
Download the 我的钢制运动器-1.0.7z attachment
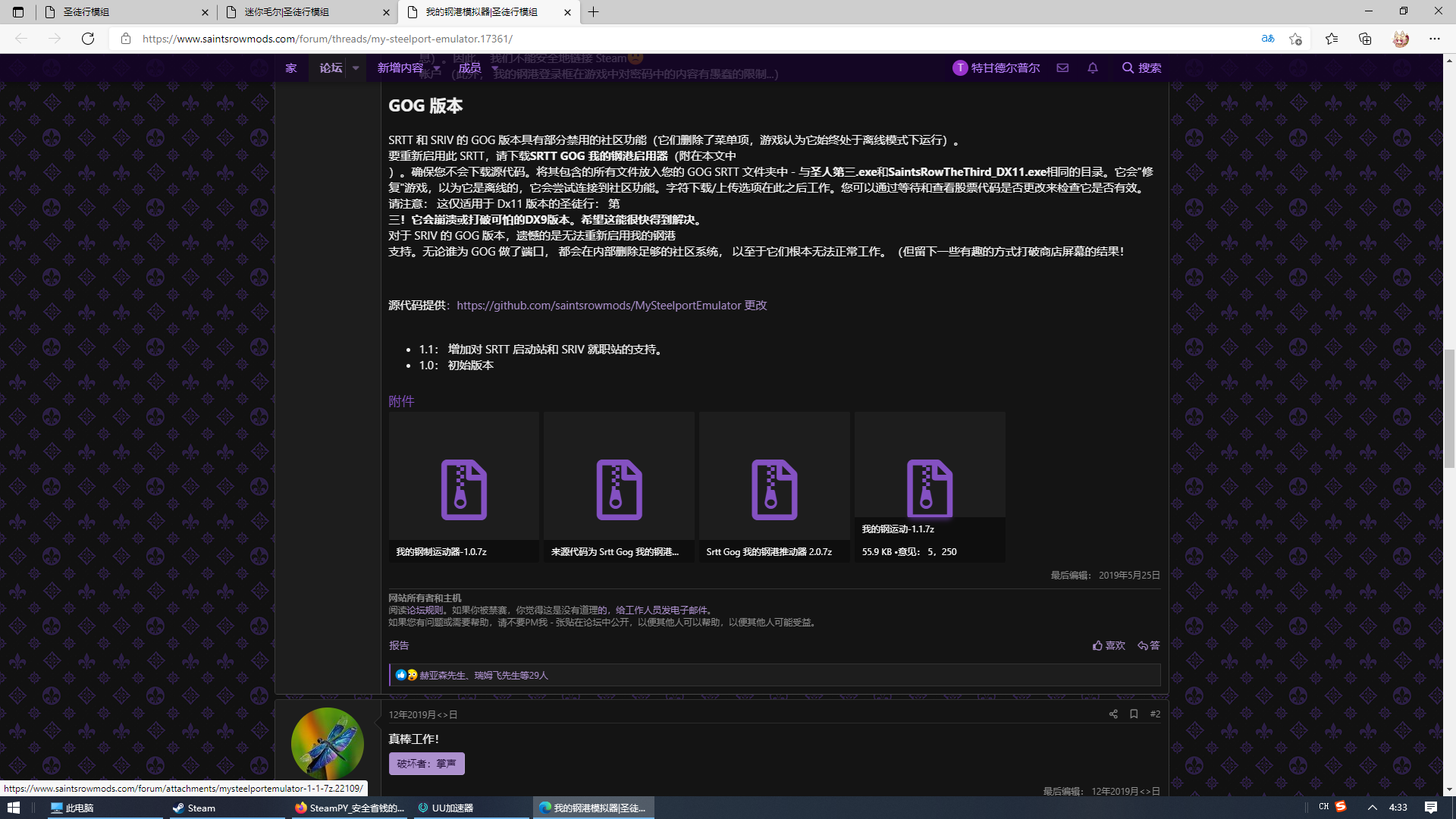[464, 487]
